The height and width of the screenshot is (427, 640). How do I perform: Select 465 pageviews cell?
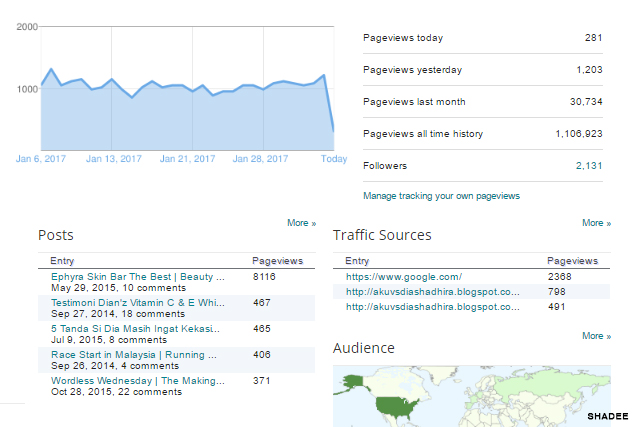262,329
